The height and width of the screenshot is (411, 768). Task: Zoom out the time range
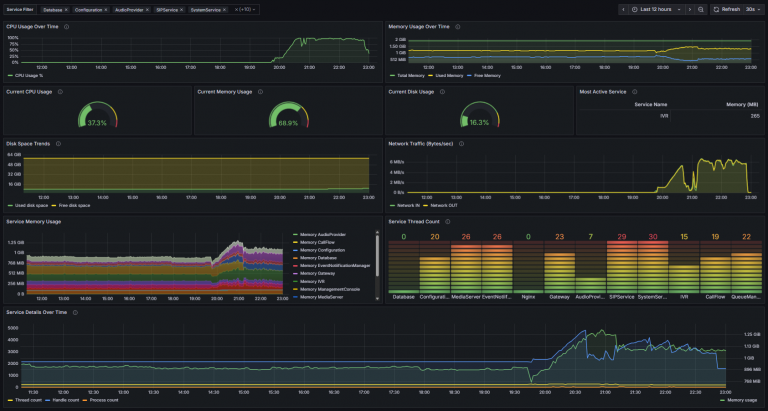coord(701,9)
